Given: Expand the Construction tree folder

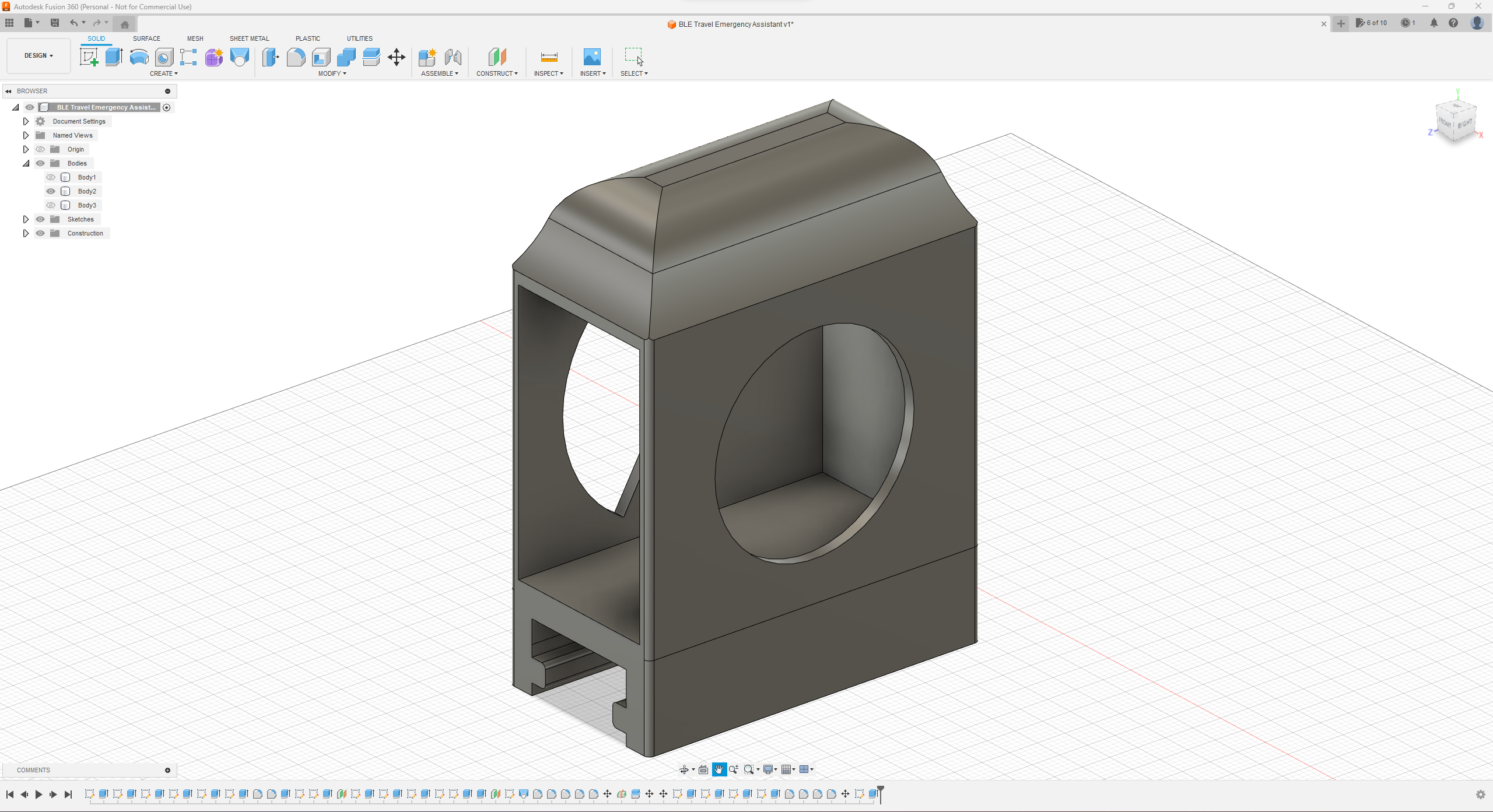Looking at the screenshot, I should [x=25, y=233].
